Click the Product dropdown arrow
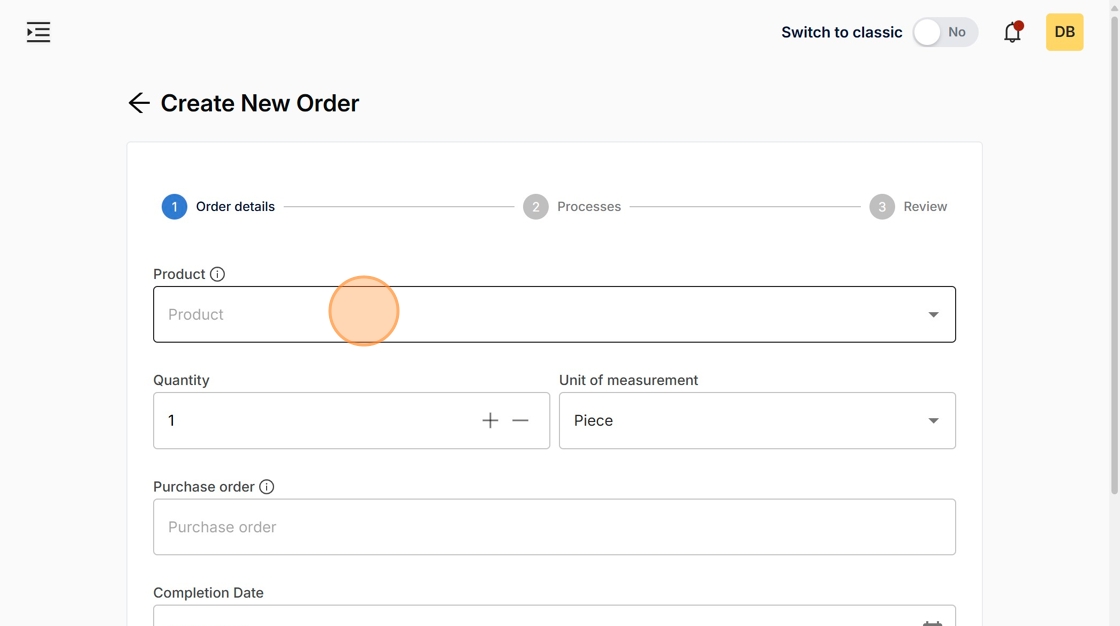 coord(933,314)
